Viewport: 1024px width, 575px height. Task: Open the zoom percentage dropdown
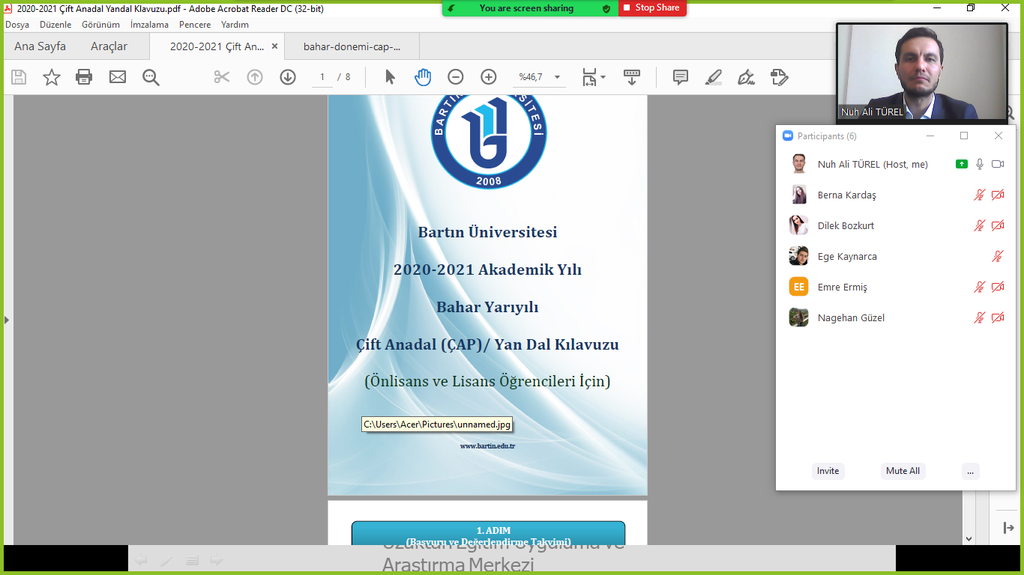point(557,77)
